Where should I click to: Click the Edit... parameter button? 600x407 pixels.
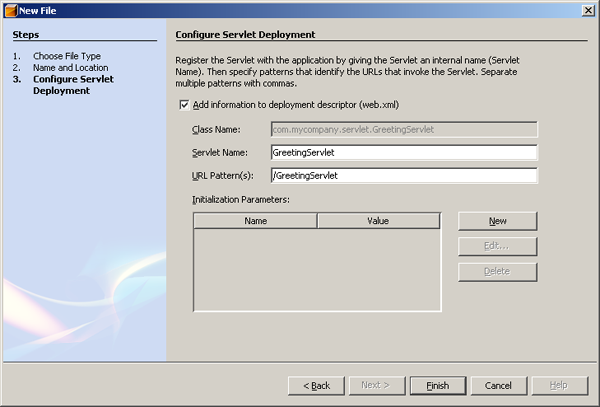[x=498, y=246]
